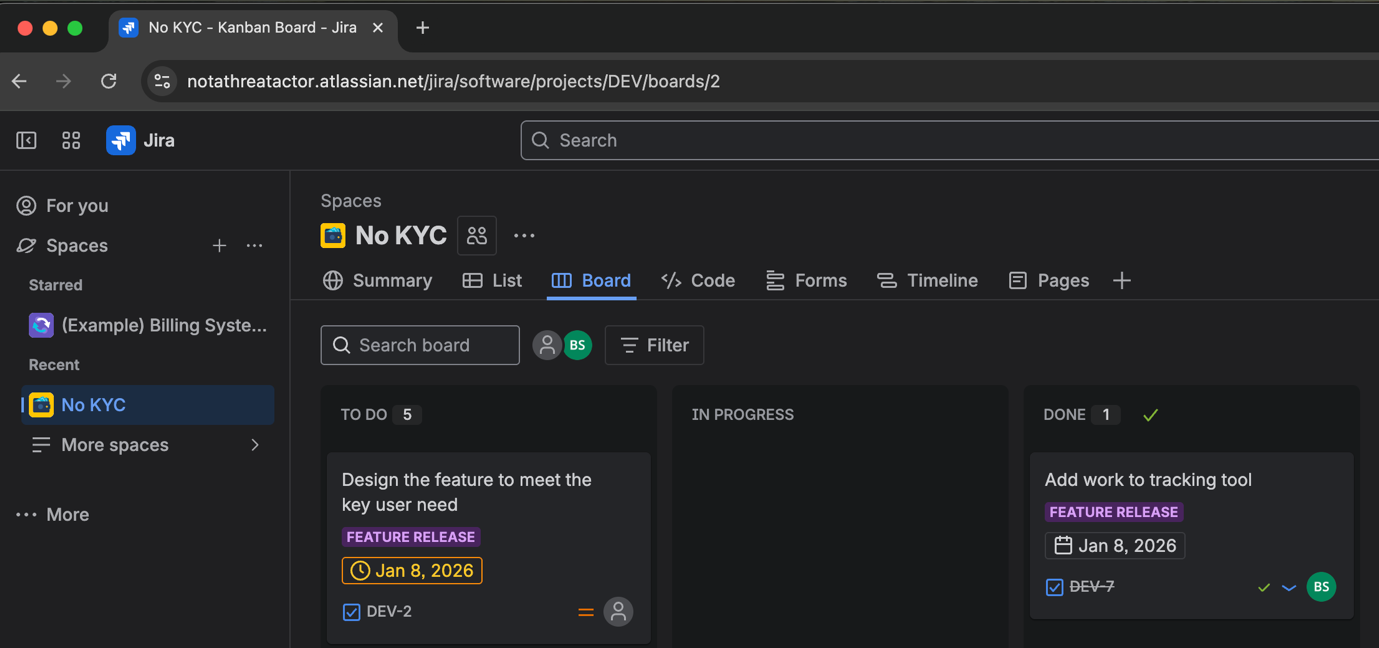Open the three-dot menu beside No KYC title
This screenshot has height=648, width=1379.
pos(524,236)
